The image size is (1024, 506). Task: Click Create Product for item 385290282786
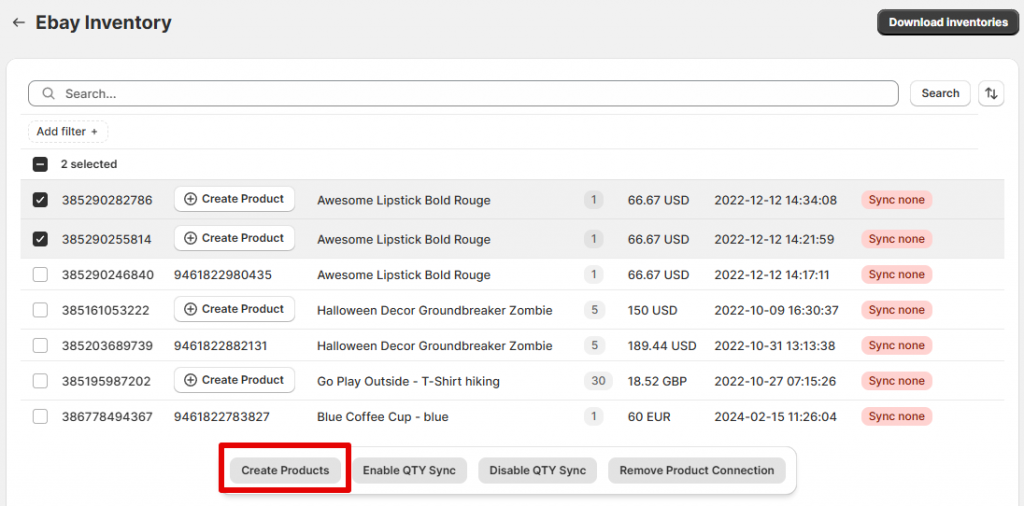234,199
